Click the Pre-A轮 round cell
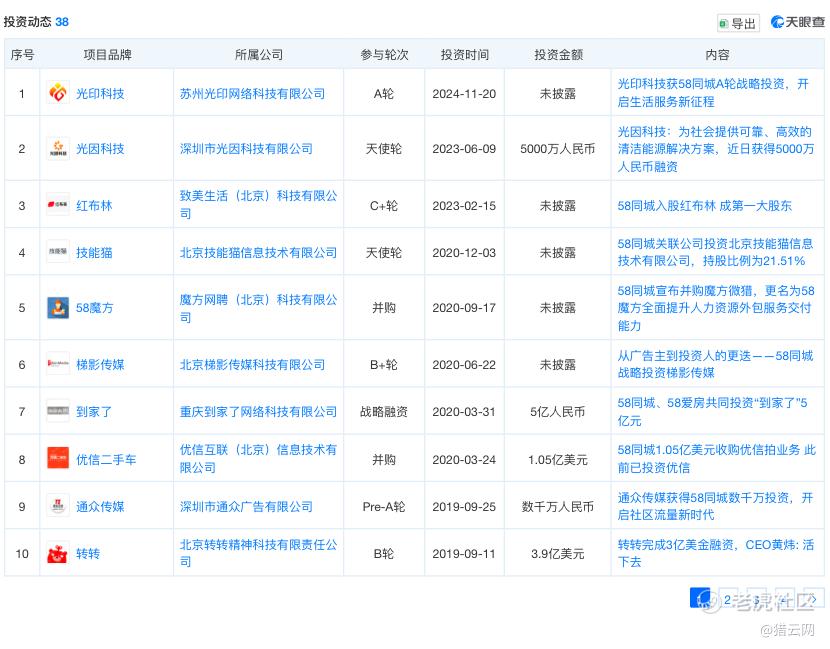 point(384,507)
